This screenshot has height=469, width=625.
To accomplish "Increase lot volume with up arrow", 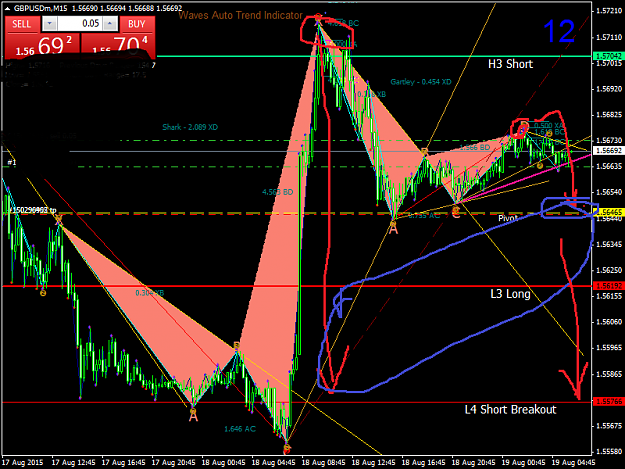I will (110, 24).
